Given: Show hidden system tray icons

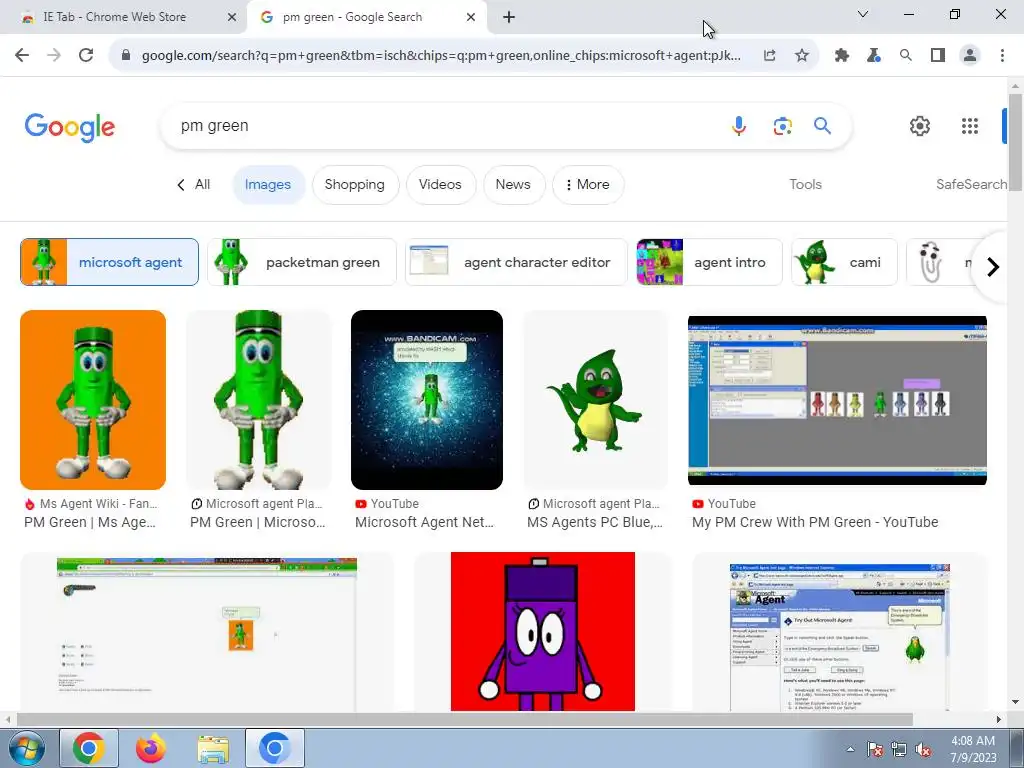Looking at the screenshot, I should (x=850, y=749).
